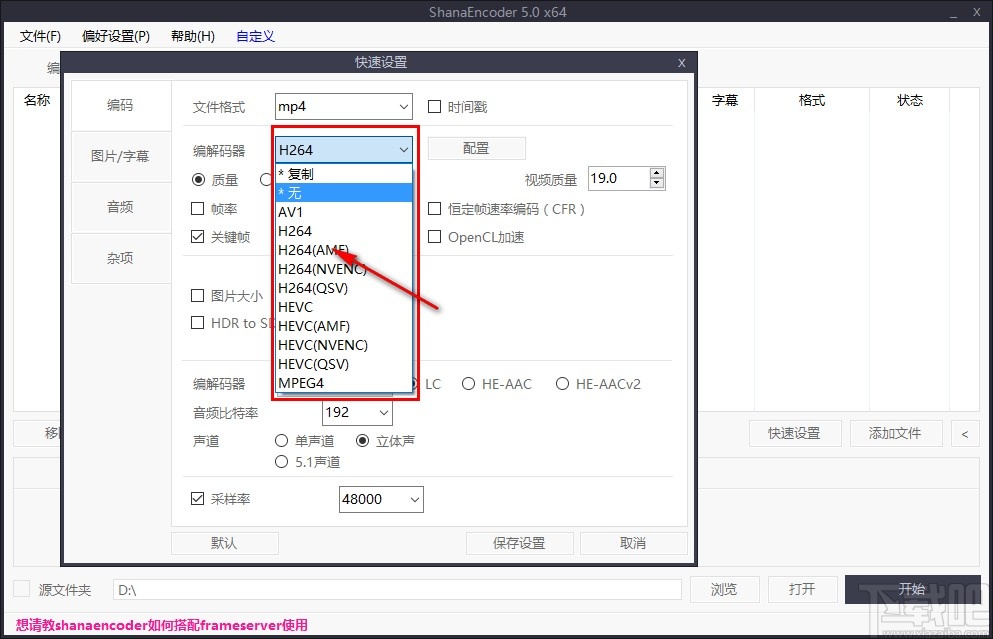Select the HE-AAC radio button

tap(469, 384)
